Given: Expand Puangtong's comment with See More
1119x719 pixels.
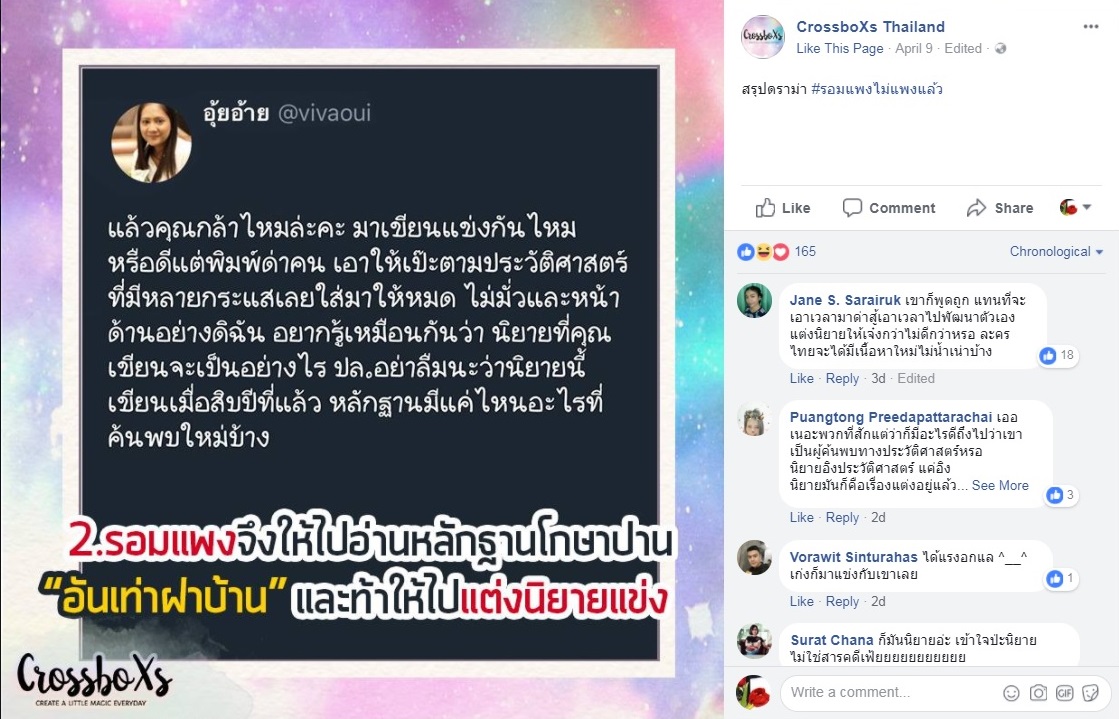Looking at the screenshot, I should pos(1000,486).
